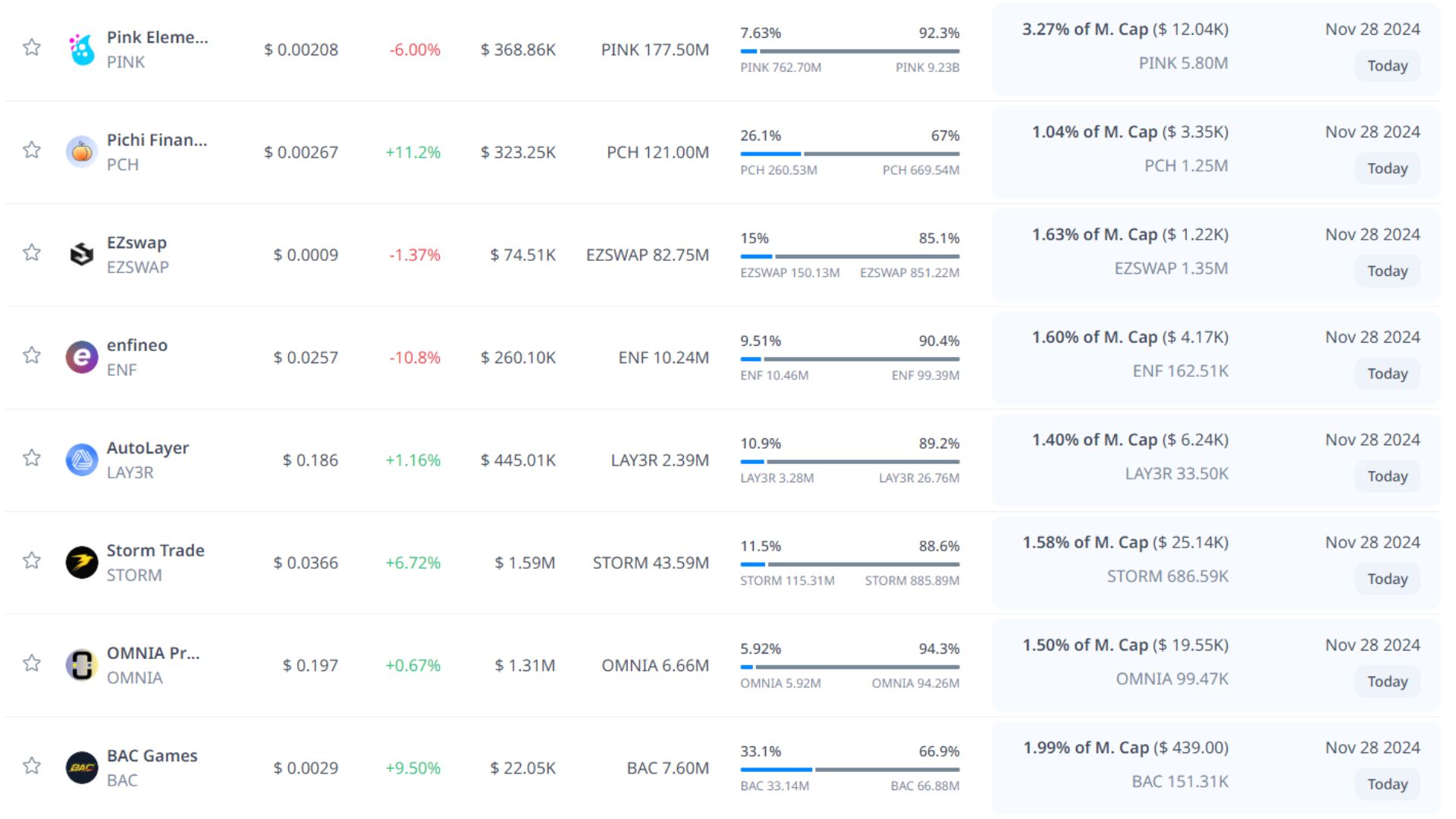Star Pink Elements as a favorite
This screenshot has height=819, width=1456.
point(32,48)
